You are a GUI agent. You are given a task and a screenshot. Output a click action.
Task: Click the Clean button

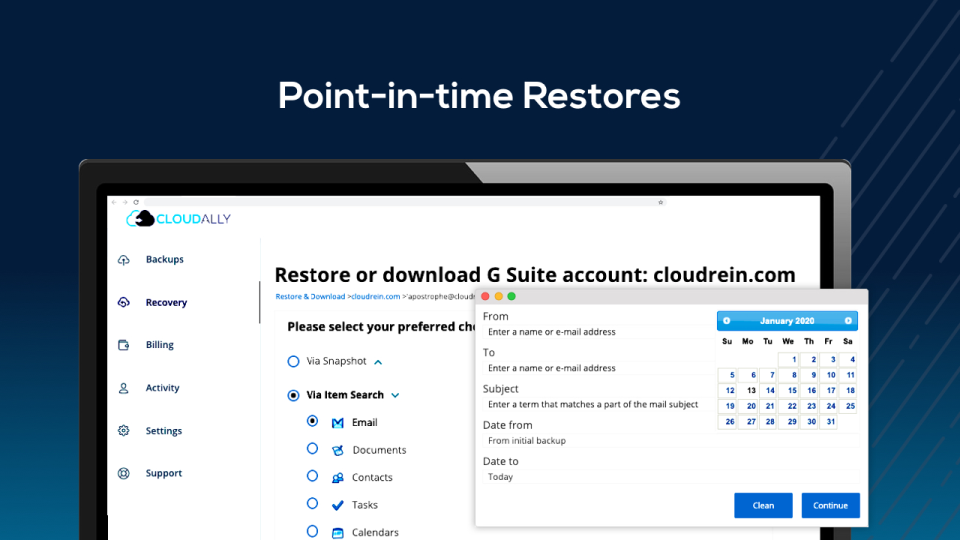763,506
